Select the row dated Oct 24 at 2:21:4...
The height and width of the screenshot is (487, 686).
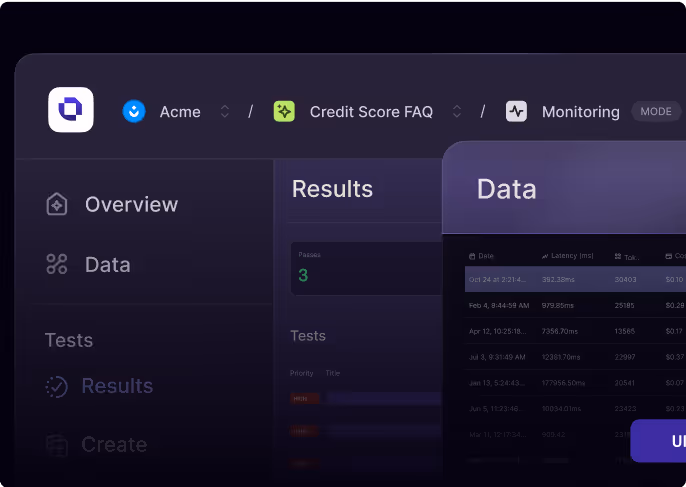[x=575, y=279]
